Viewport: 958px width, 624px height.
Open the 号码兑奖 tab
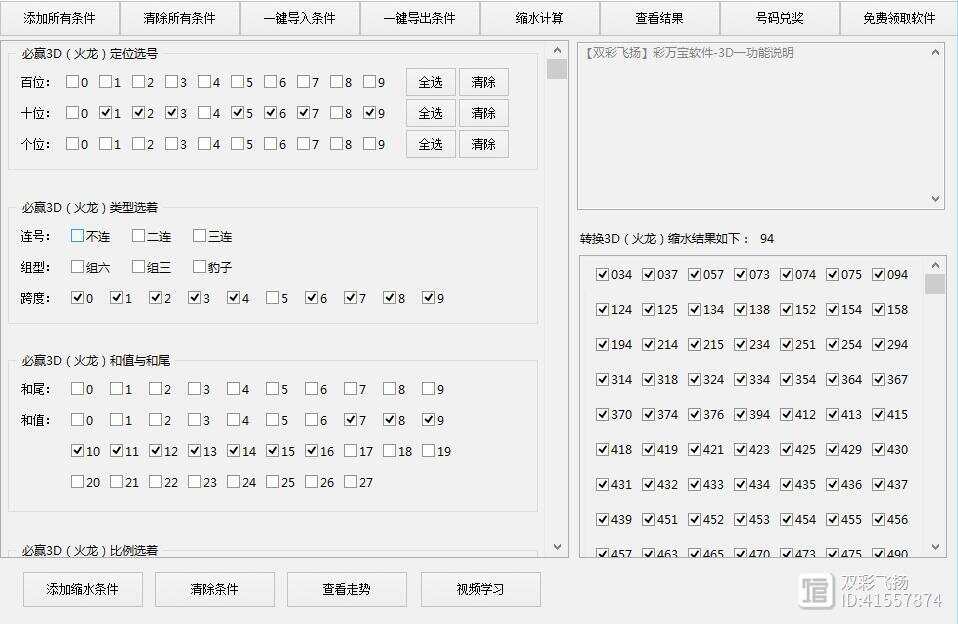point(780,18)
